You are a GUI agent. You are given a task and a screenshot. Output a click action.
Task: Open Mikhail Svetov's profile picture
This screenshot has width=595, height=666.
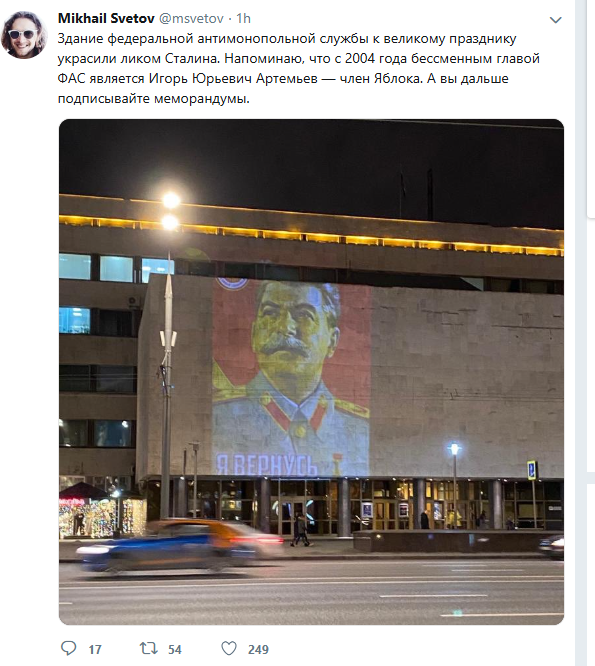[24, 34]
